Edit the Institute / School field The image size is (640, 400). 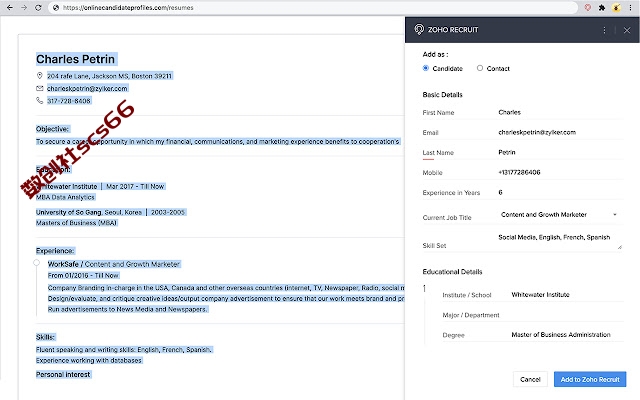click(x=567, y=295)
